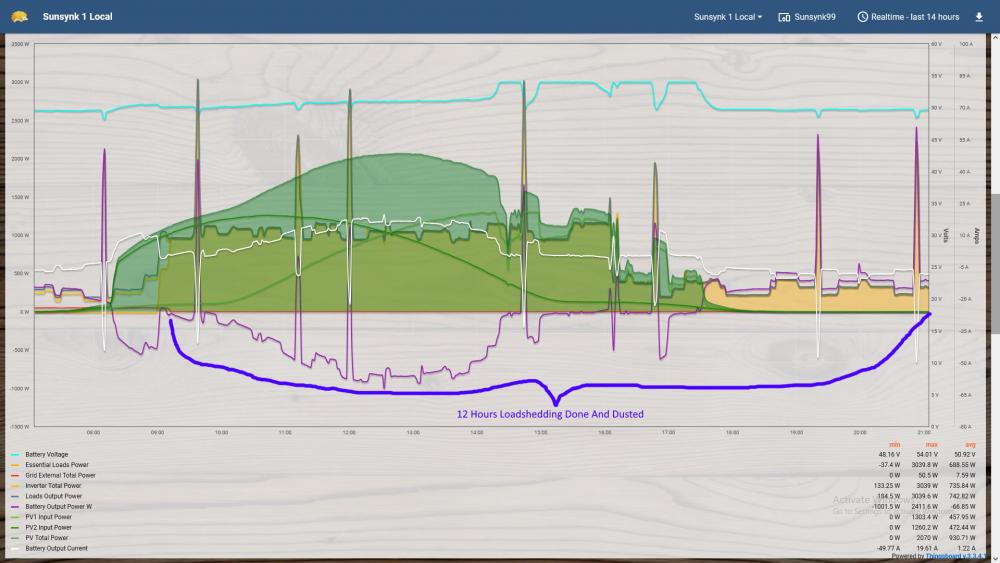
Task: Toggle Battery Voltage series in legend
Action: pyautogui.click(x=47, y=455)
